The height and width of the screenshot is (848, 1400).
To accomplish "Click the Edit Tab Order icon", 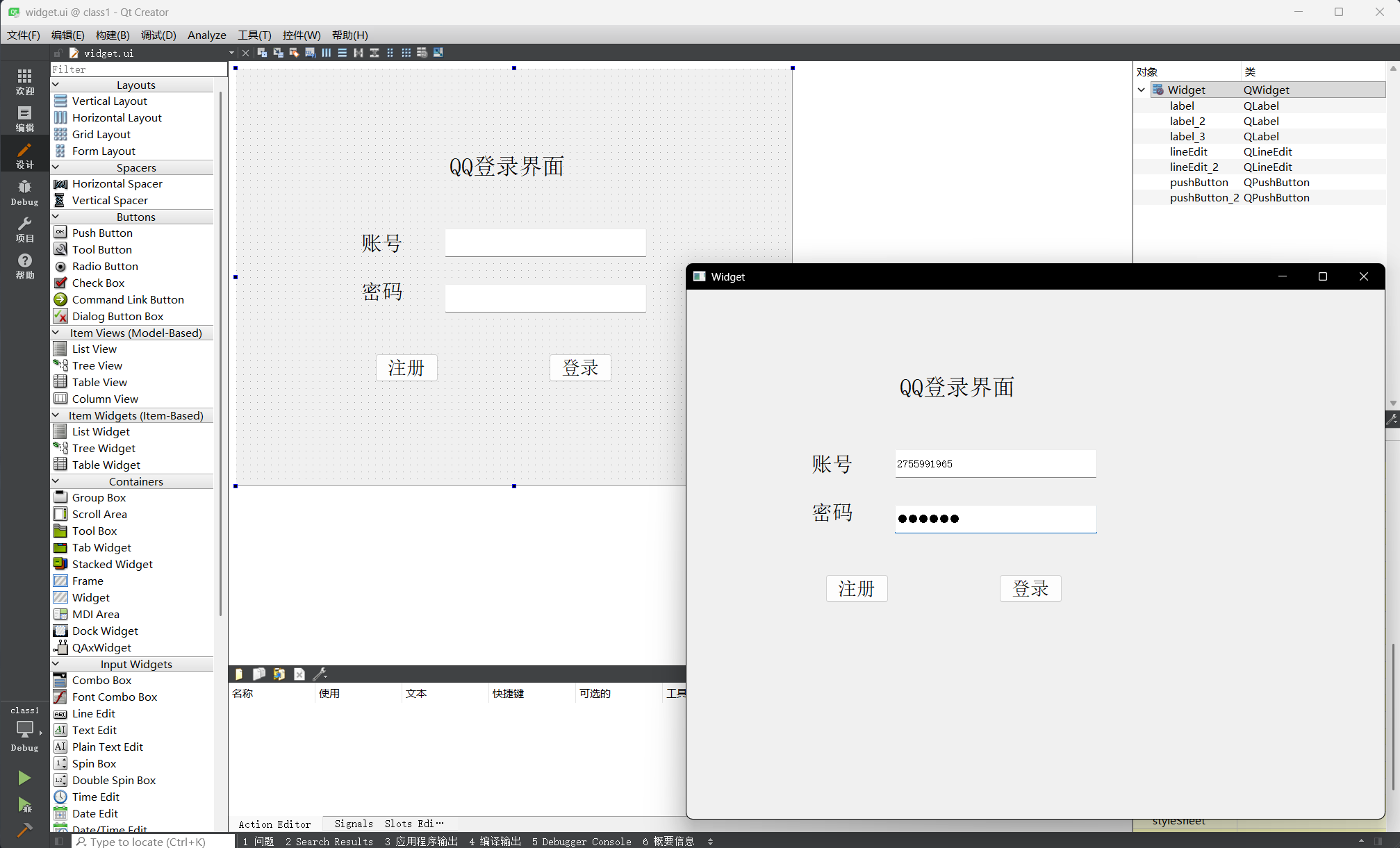I will click(310, 53).
